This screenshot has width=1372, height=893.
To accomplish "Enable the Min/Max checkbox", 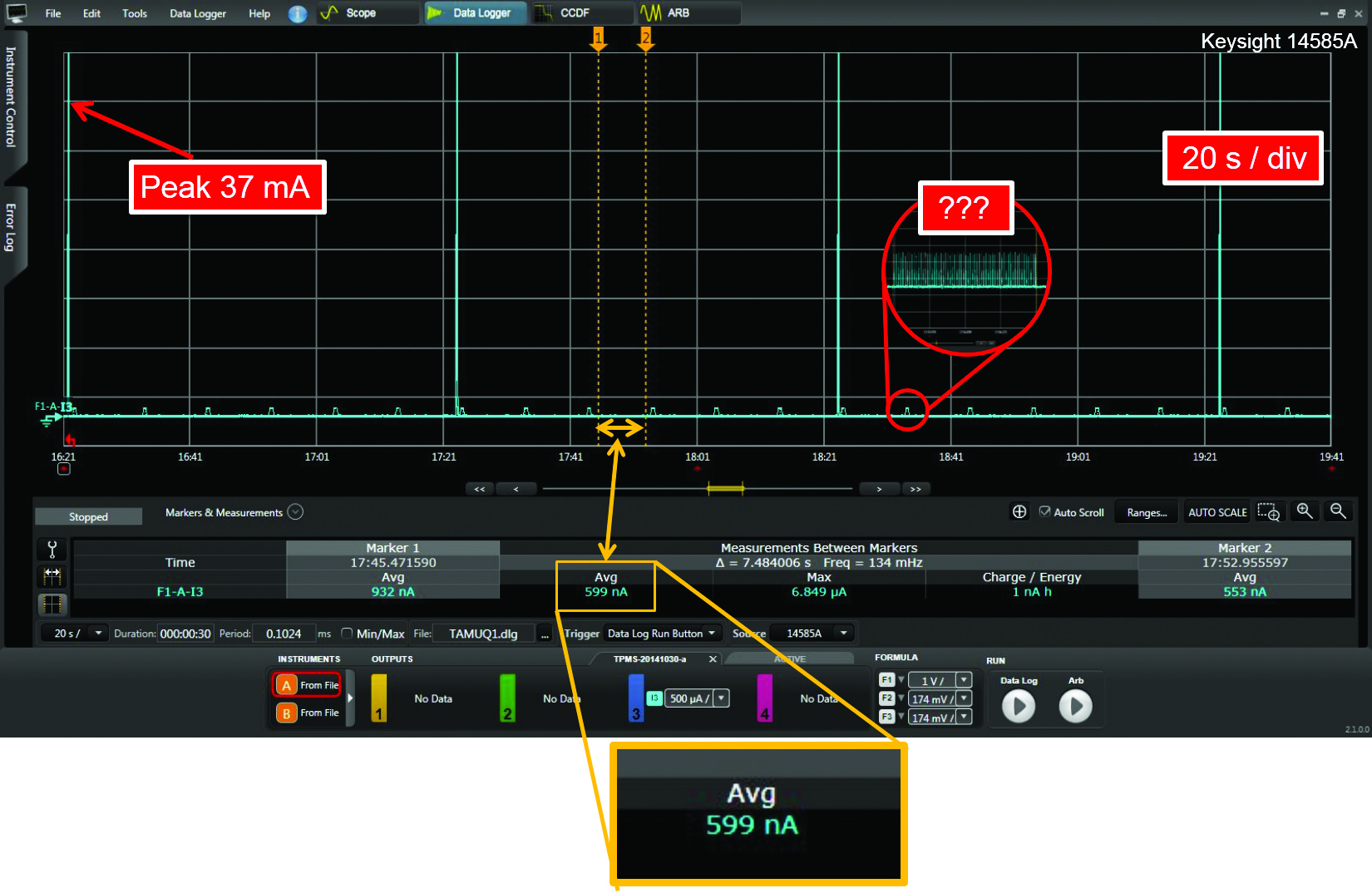I will [x=348, y=634].
